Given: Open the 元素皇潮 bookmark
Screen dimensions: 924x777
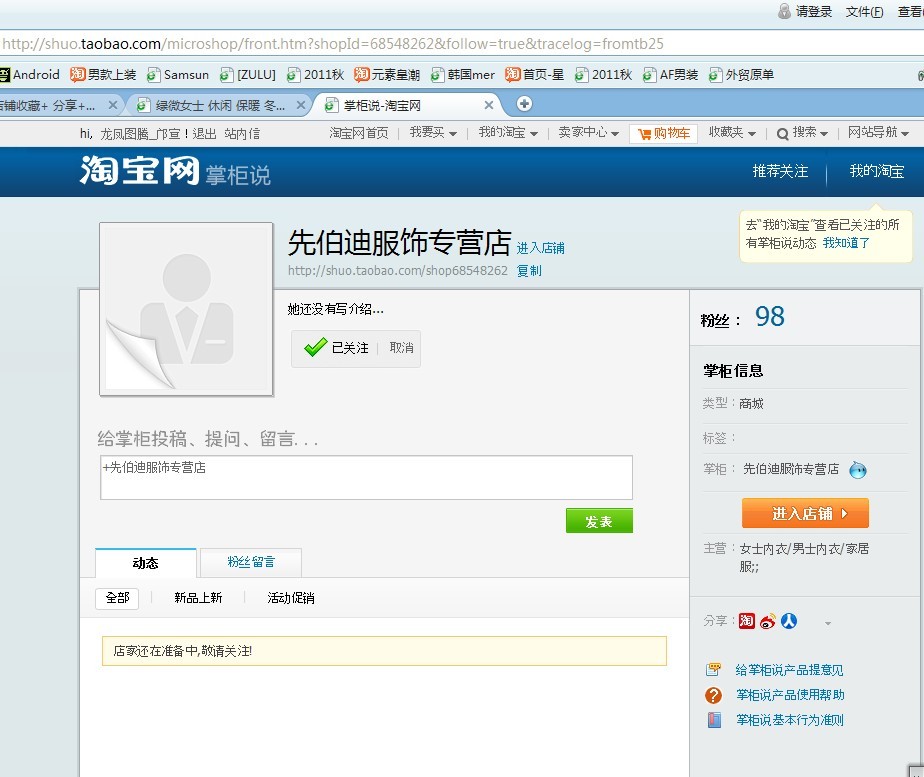Looking at the screenshot, I should pyautogui.click(x=387, y=75).
